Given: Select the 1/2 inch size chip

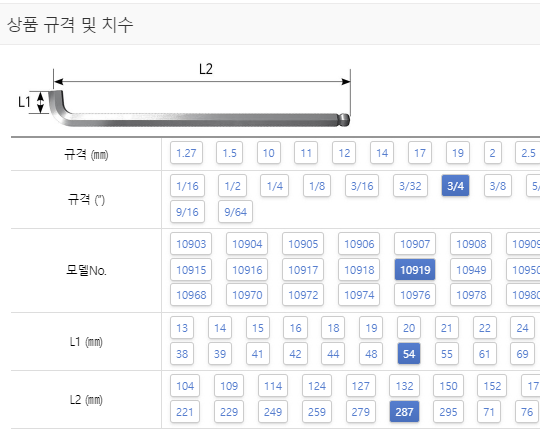Looking at the screenshot, I should (x=232, y=186).
